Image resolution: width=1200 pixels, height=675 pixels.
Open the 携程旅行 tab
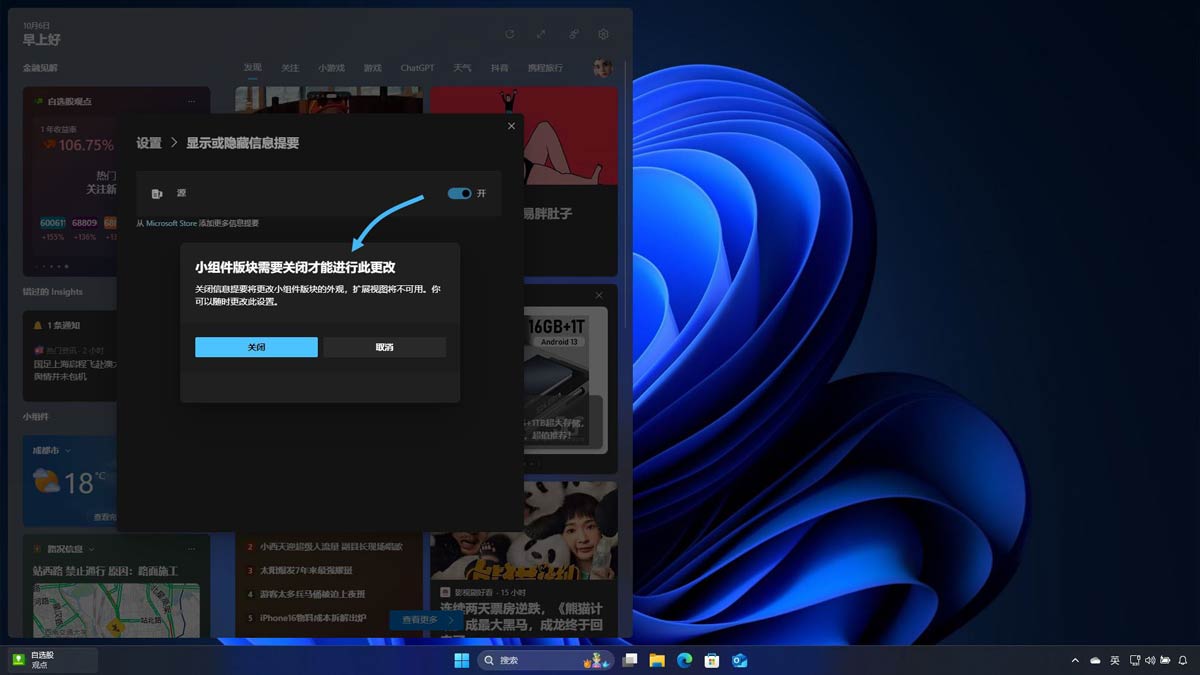545,68
